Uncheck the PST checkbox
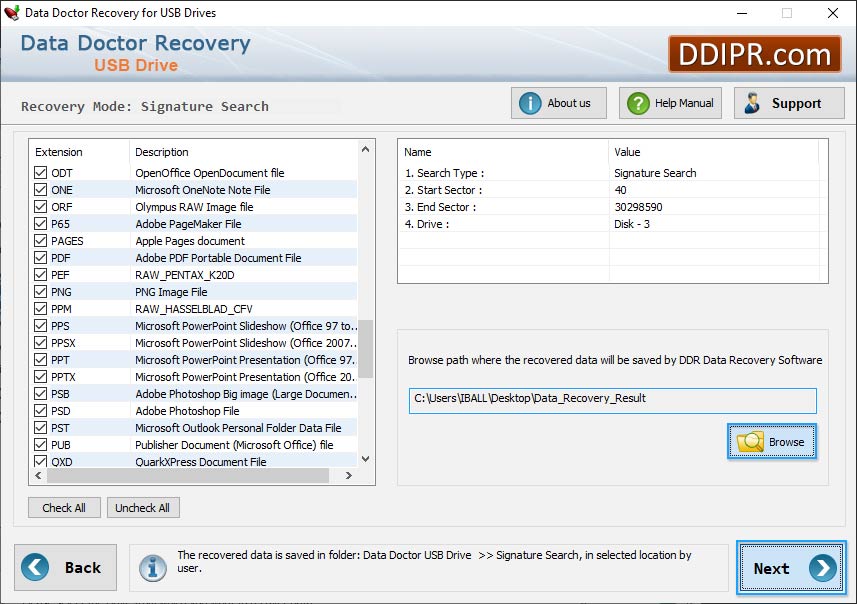Viewport: 857px width, 604px height. click(40, 427)
